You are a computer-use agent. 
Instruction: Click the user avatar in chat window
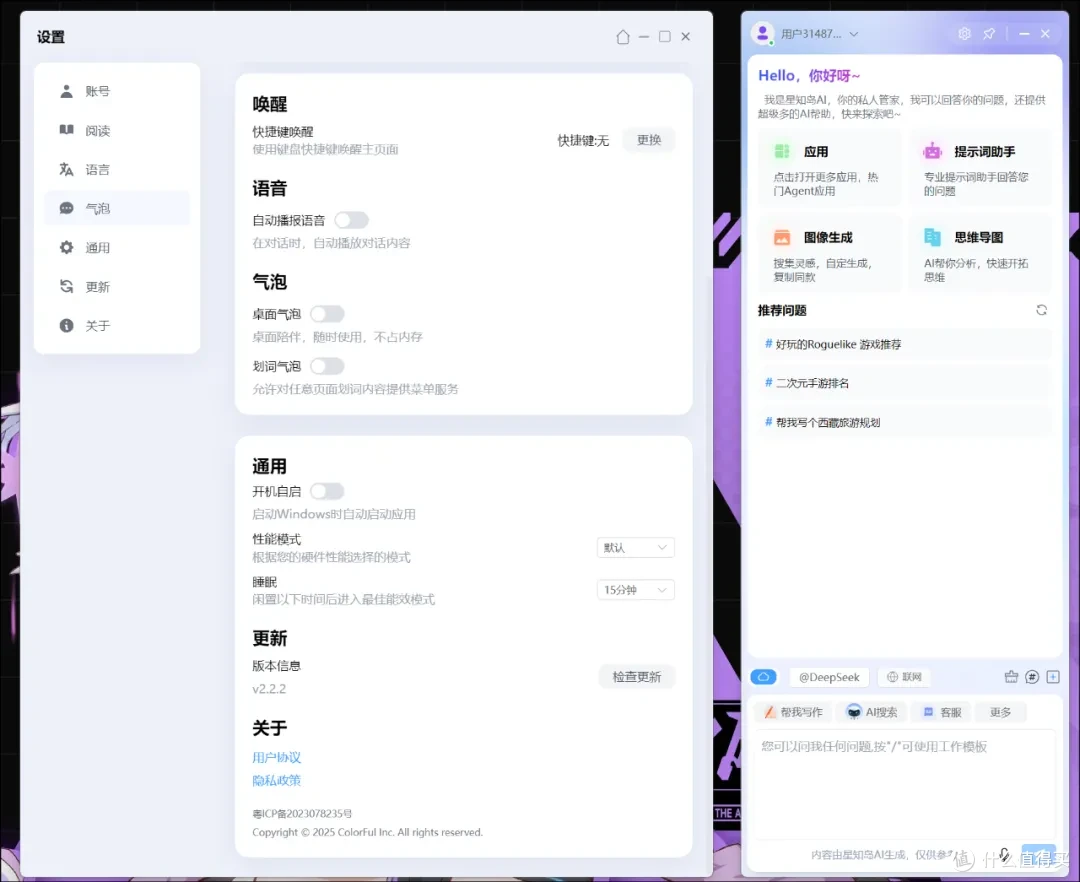tap(762, 33)
